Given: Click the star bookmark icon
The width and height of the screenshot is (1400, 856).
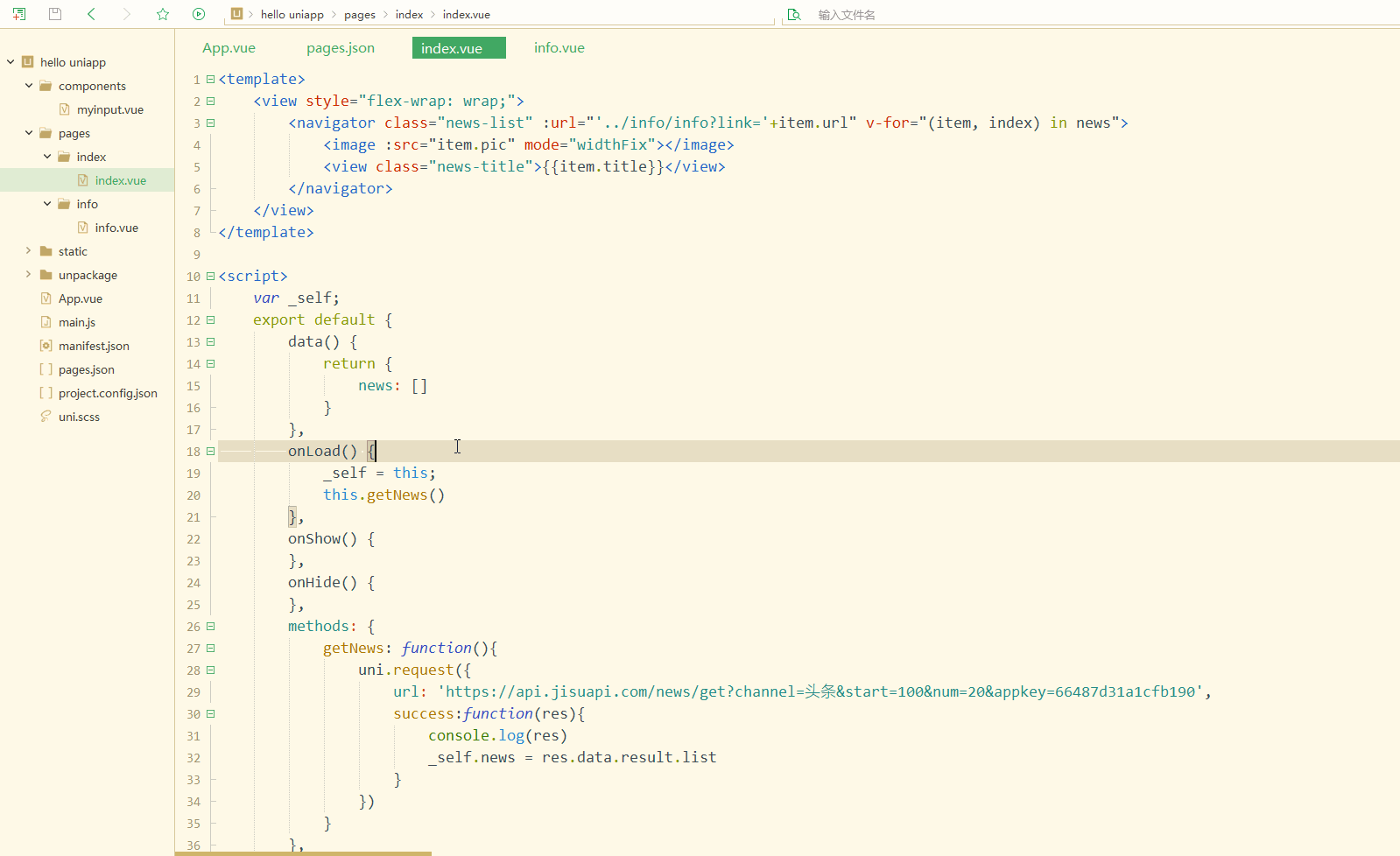Looking at the screenshot, I should point(163,14).
